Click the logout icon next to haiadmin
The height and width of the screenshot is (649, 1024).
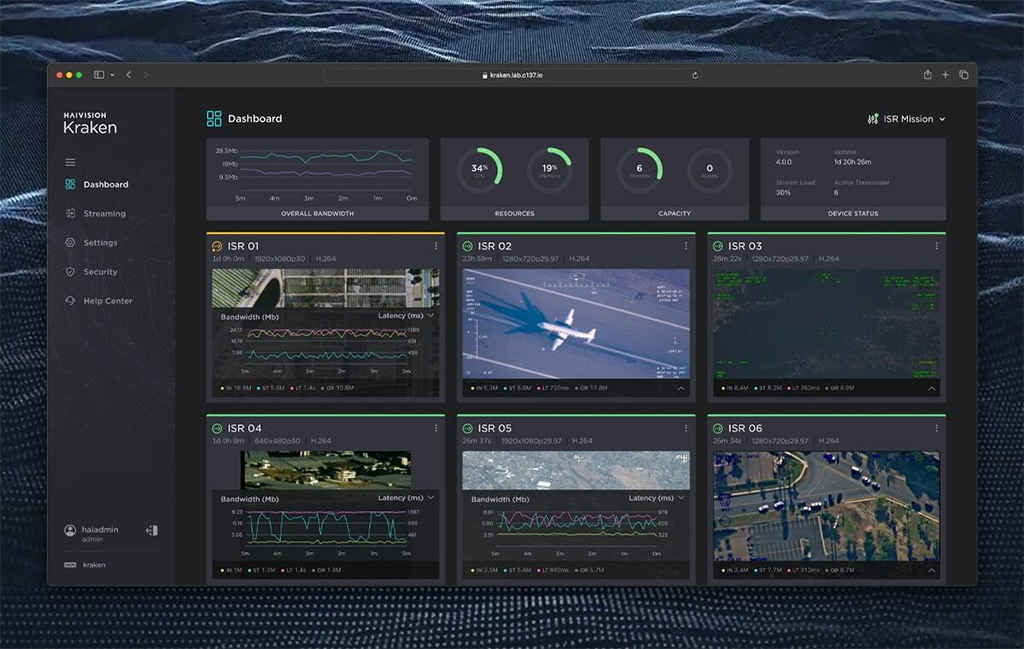[152, 530]
